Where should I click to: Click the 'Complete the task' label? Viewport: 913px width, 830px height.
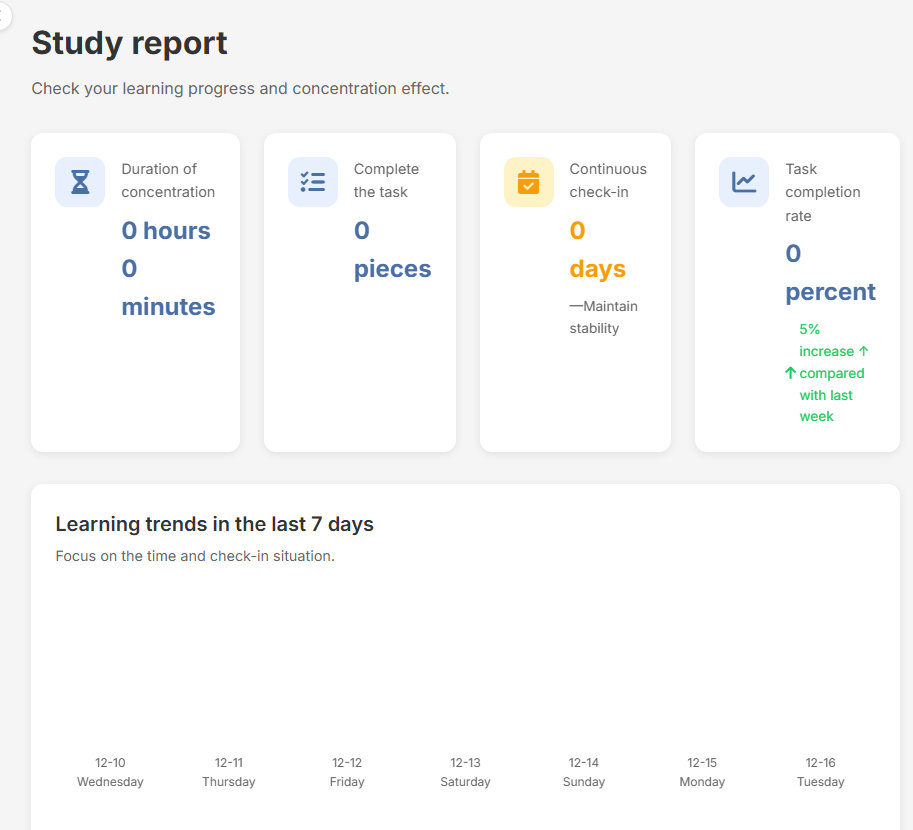[386, 181]
